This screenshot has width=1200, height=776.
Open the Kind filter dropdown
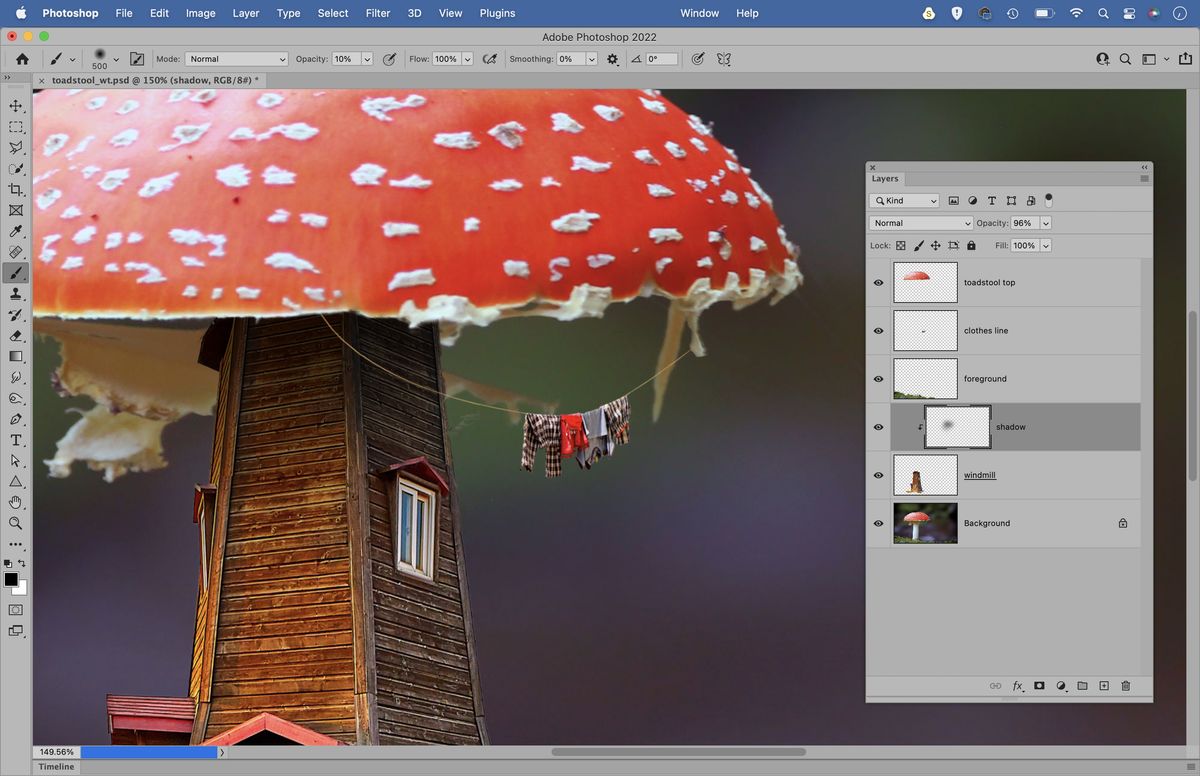[904, 200]
